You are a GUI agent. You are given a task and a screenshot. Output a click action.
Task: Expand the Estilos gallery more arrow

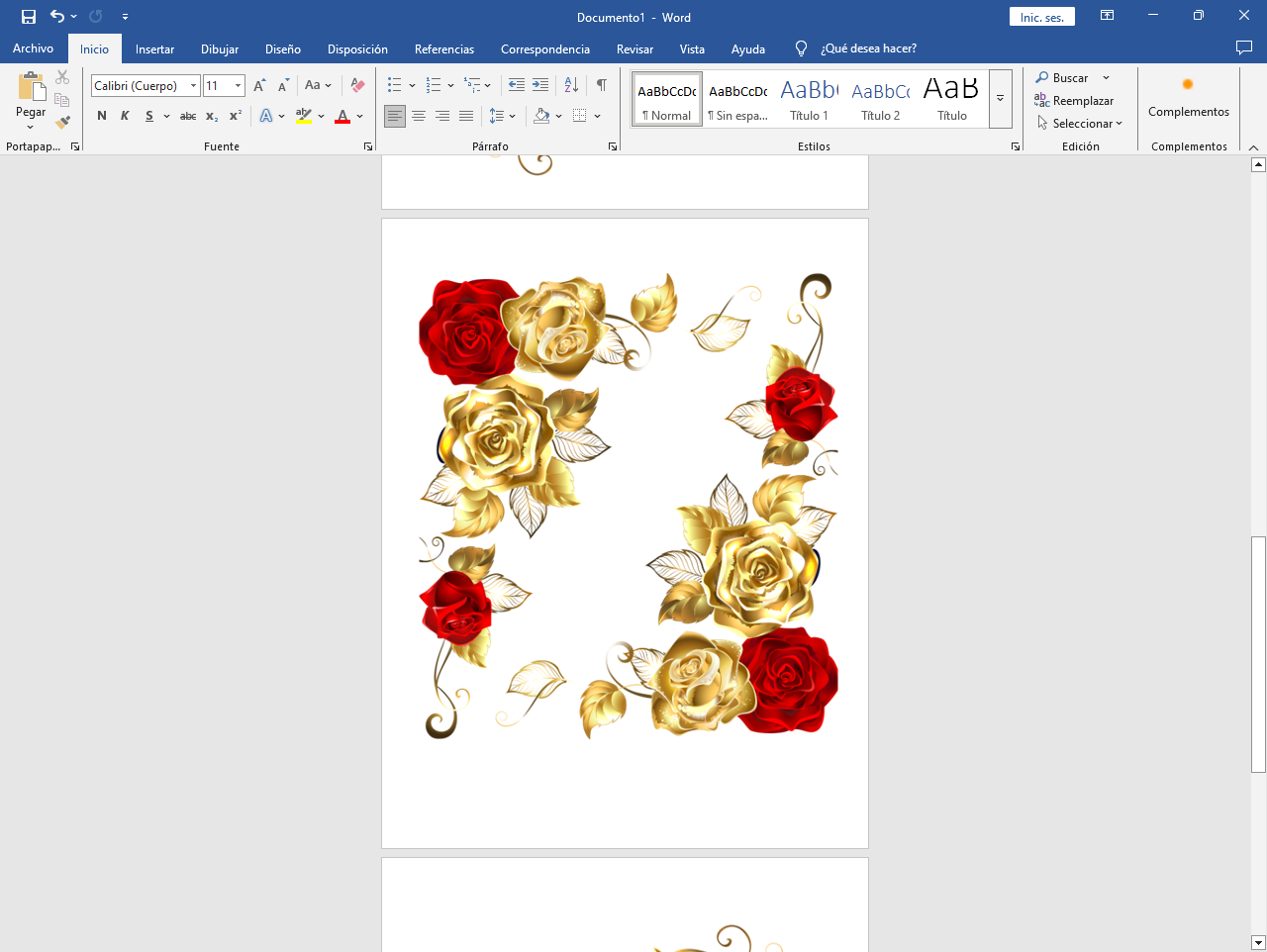pos(1001,99)
